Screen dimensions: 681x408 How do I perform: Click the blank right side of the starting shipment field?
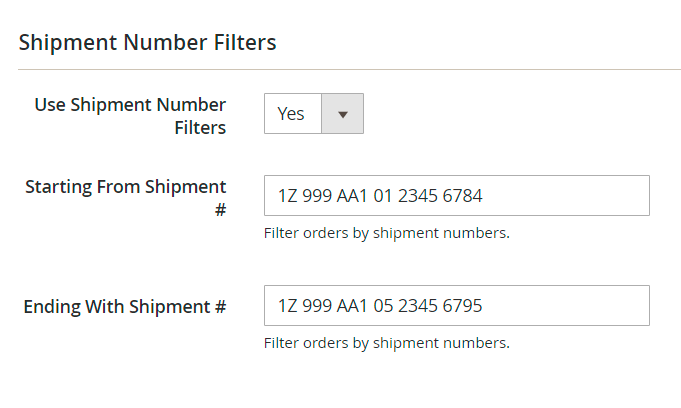tap(580, 196)
